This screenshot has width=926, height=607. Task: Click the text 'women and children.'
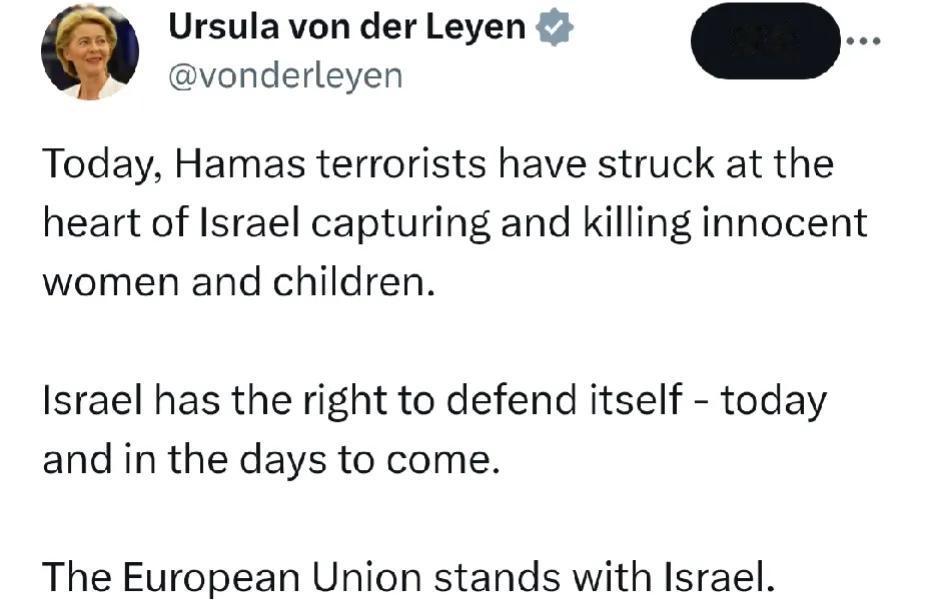click(239, 282)
